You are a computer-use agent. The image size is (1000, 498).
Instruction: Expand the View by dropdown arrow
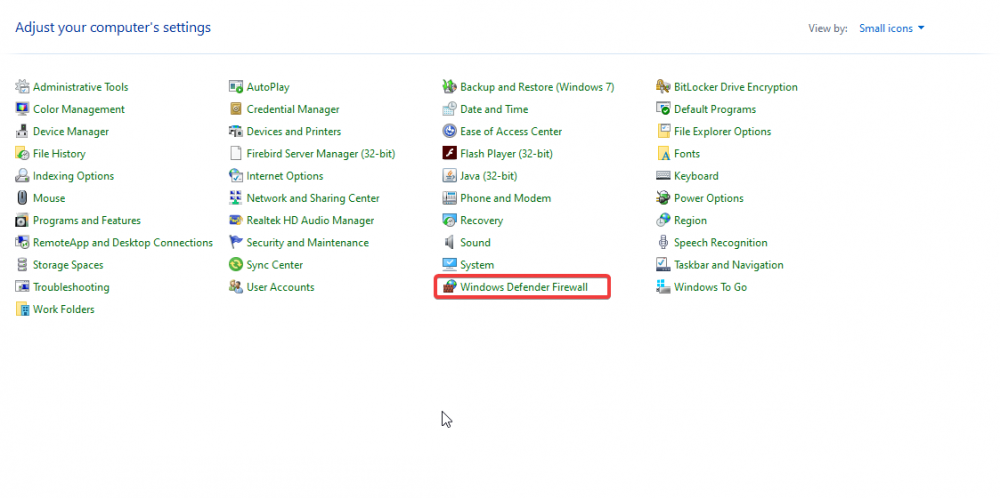(x=921, y=28)
